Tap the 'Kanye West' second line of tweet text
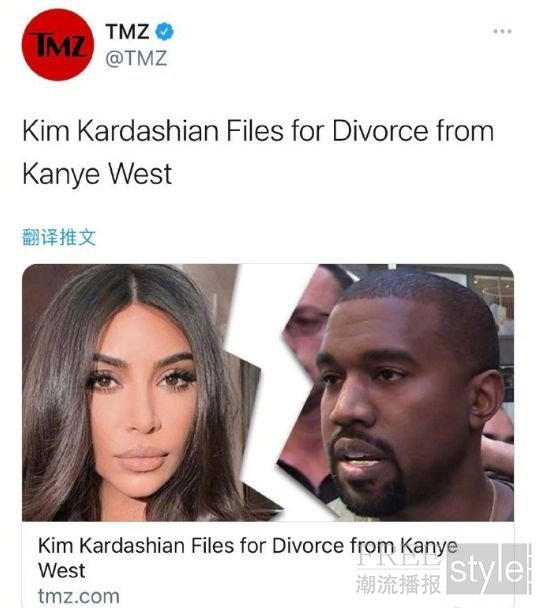The height and width of the screenshot is (608, 538). 97,174
